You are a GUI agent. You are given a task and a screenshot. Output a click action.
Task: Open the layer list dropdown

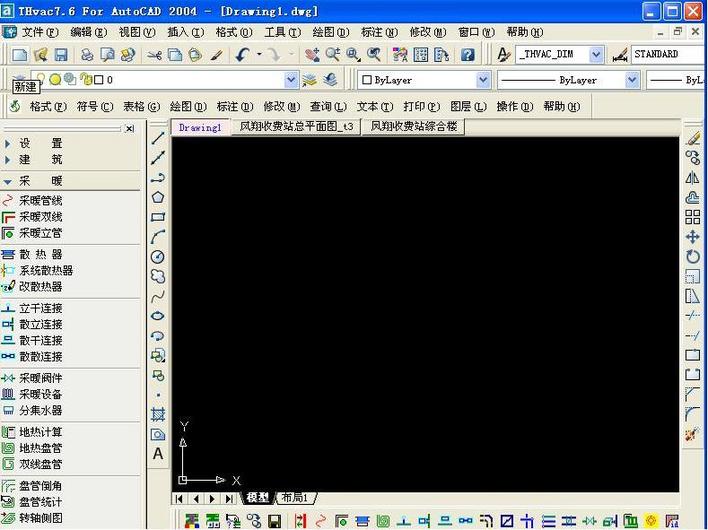(x=291, y=80)
